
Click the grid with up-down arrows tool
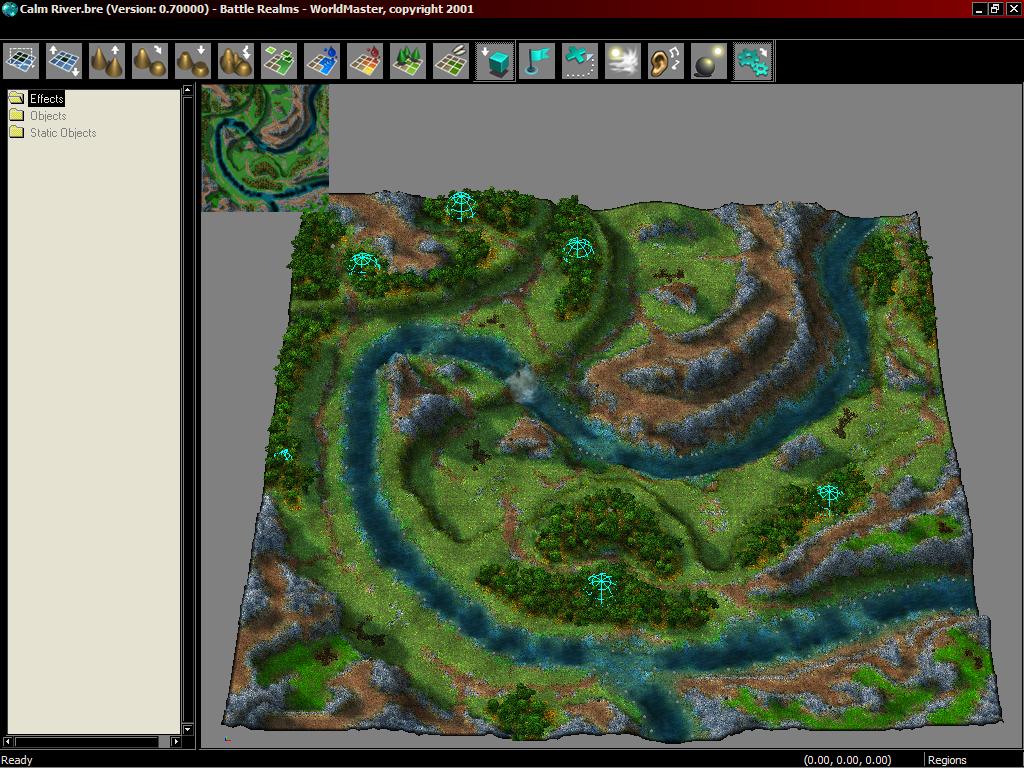tap(64, 61)
